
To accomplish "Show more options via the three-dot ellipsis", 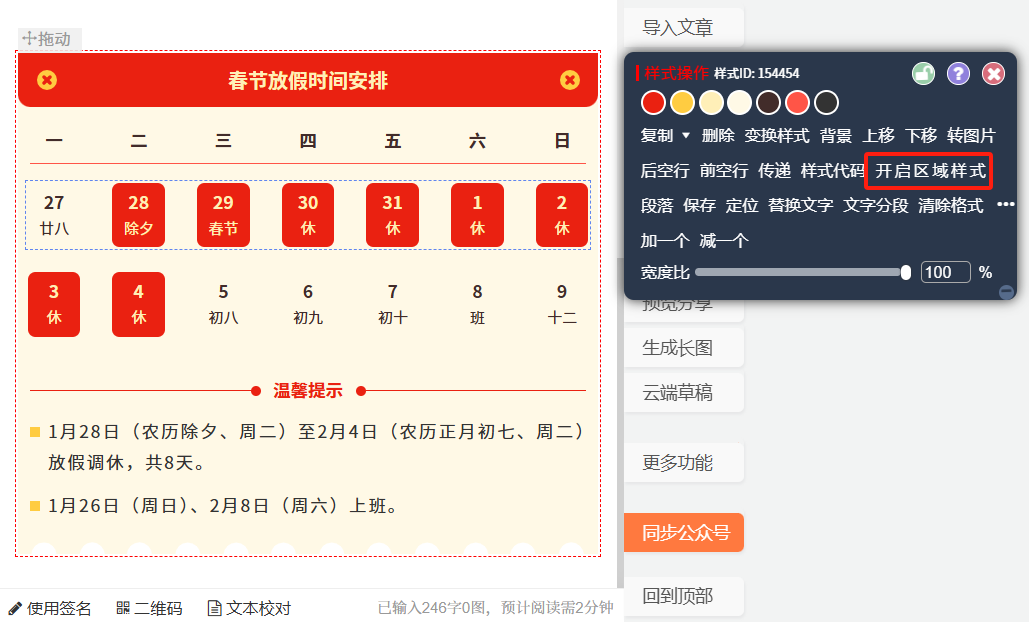I will pyautogui.click(x=1005, y=205).
